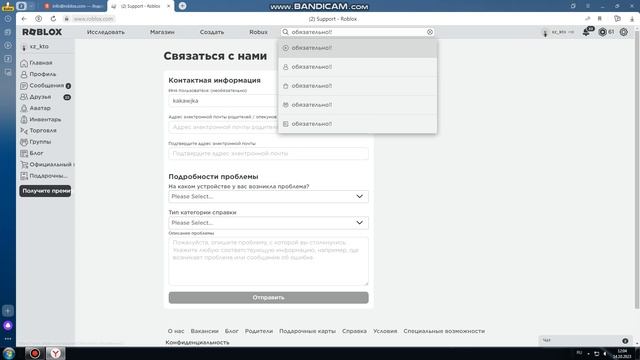
Task: Open Bandicam recorder from the taskbar
Action: pyautogui.click(x=35, y=353)
